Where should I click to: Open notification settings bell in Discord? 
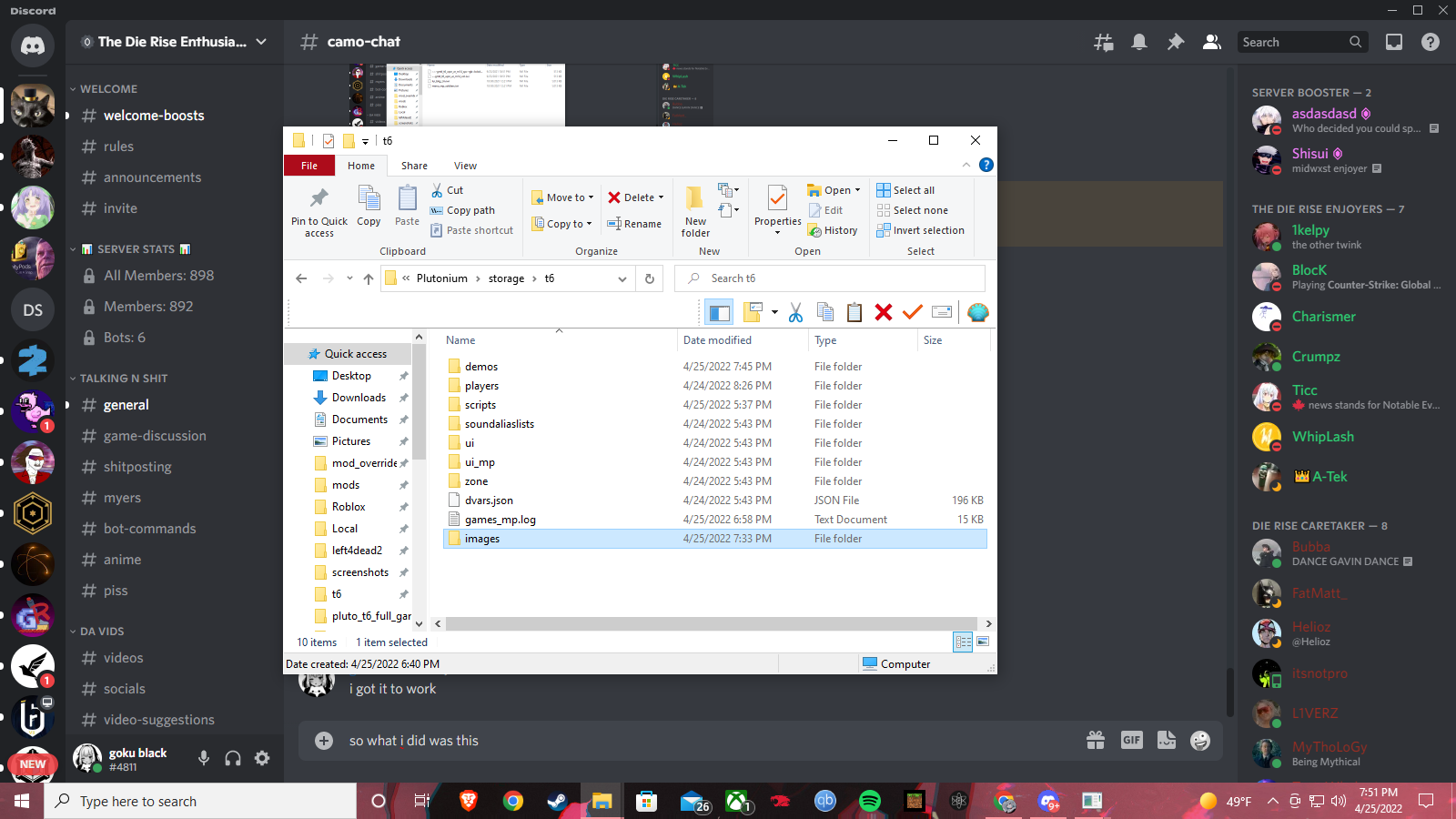tap(1139, 42)
